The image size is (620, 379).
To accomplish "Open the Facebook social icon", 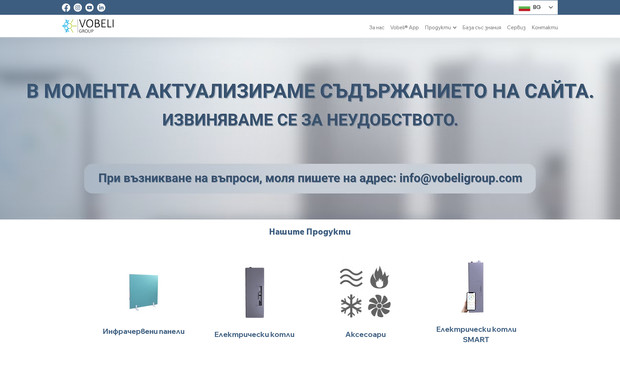I will pos(66,8).
